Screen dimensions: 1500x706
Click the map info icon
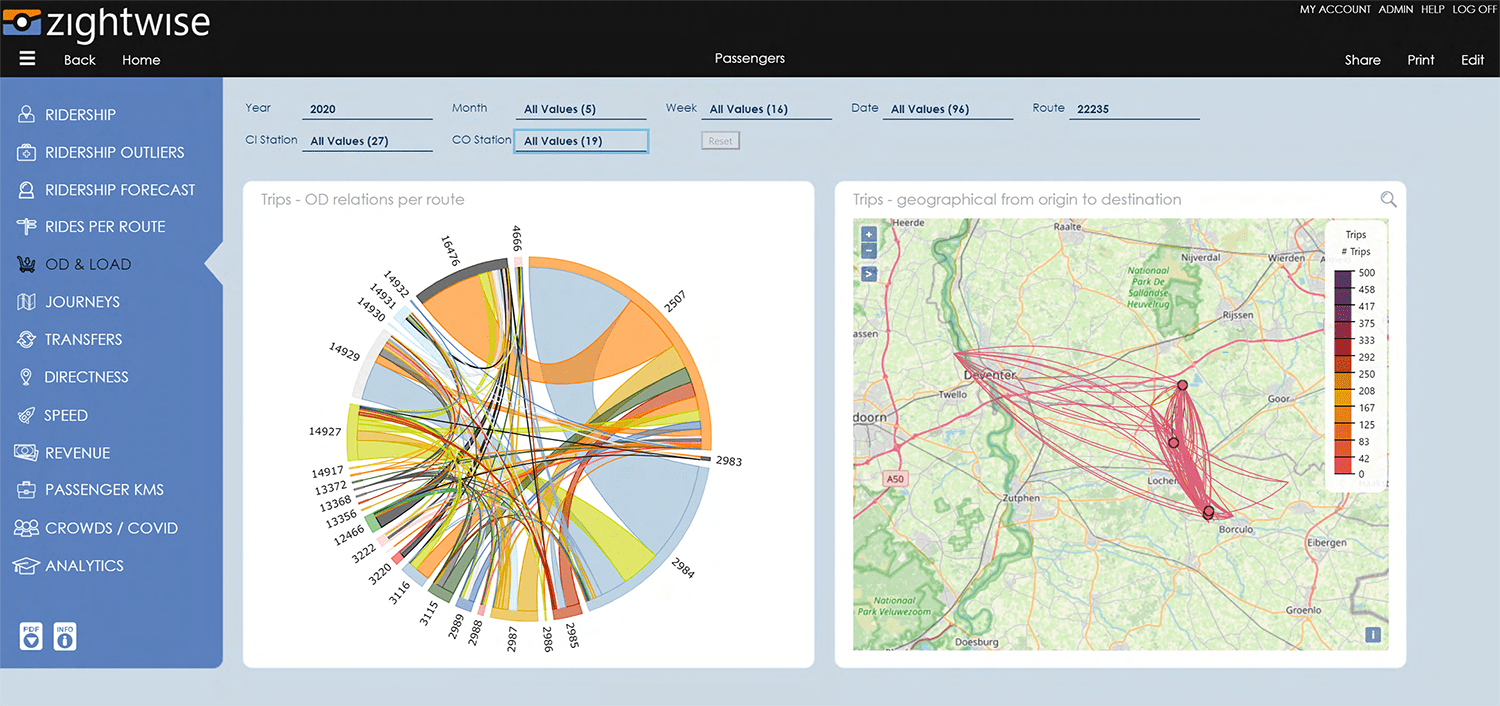(x=1373, y=634)
